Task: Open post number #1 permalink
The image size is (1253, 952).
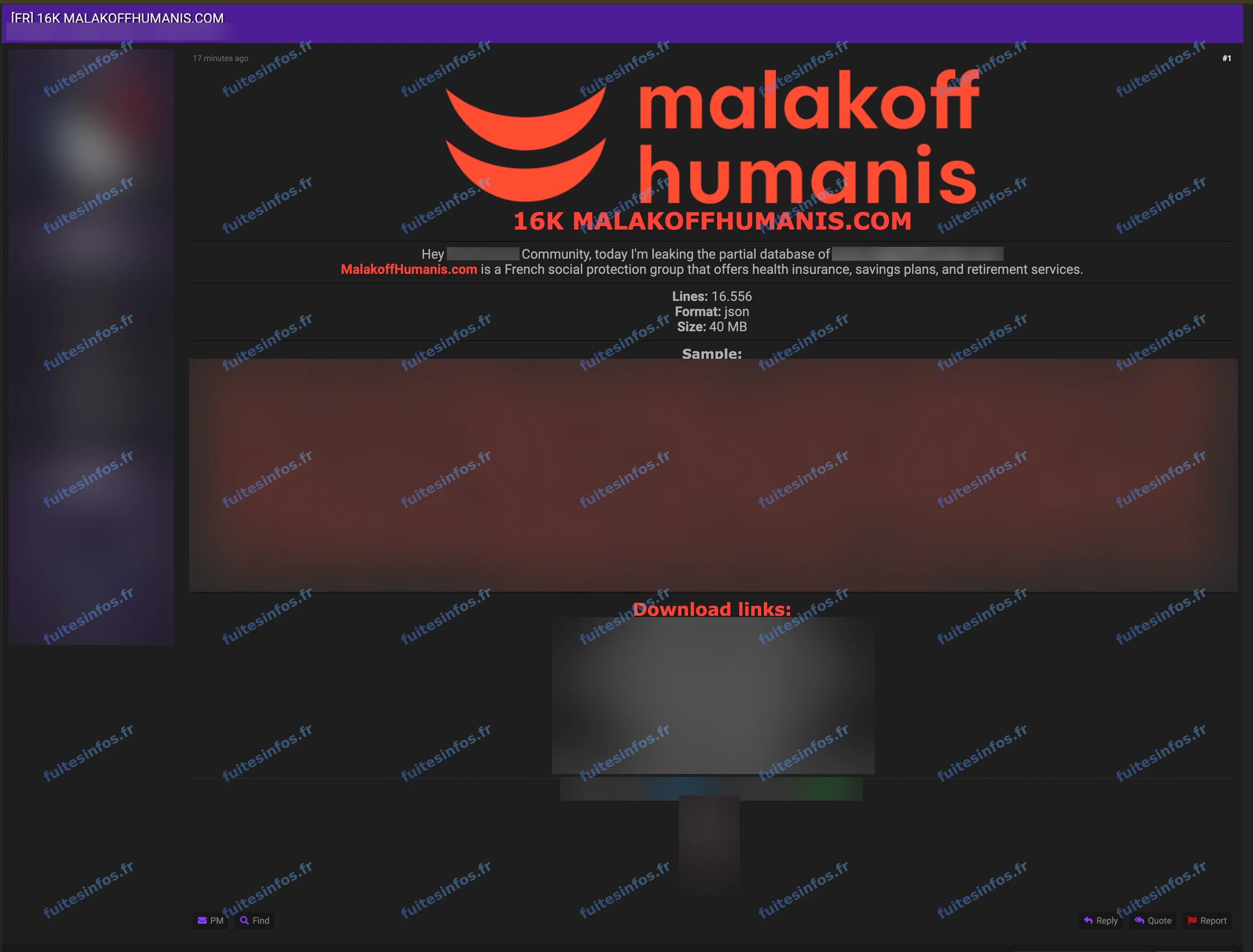Action: (1226, 58)
